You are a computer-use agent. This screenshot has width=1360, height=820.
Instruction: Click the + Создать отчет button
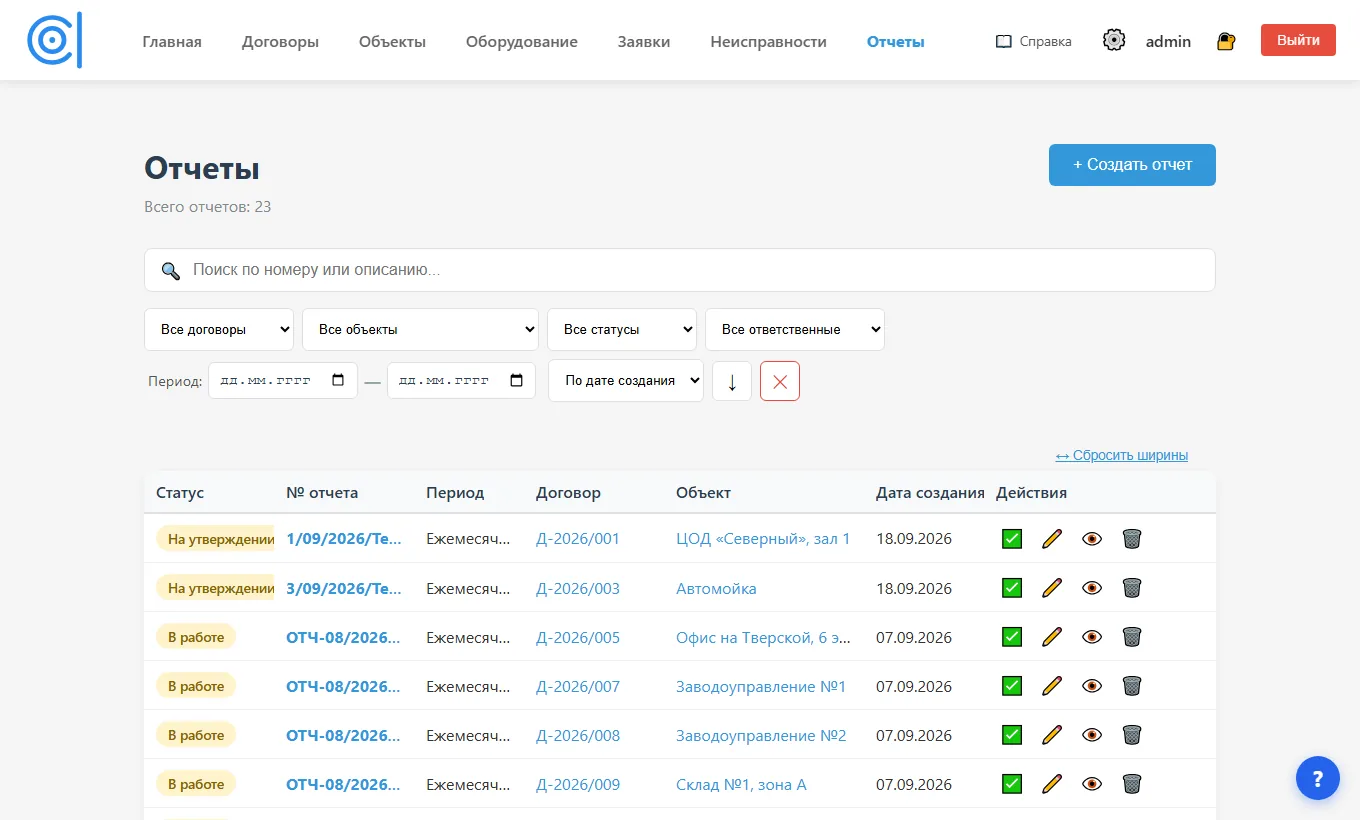pyautogui.click(x=1132, y=165)
